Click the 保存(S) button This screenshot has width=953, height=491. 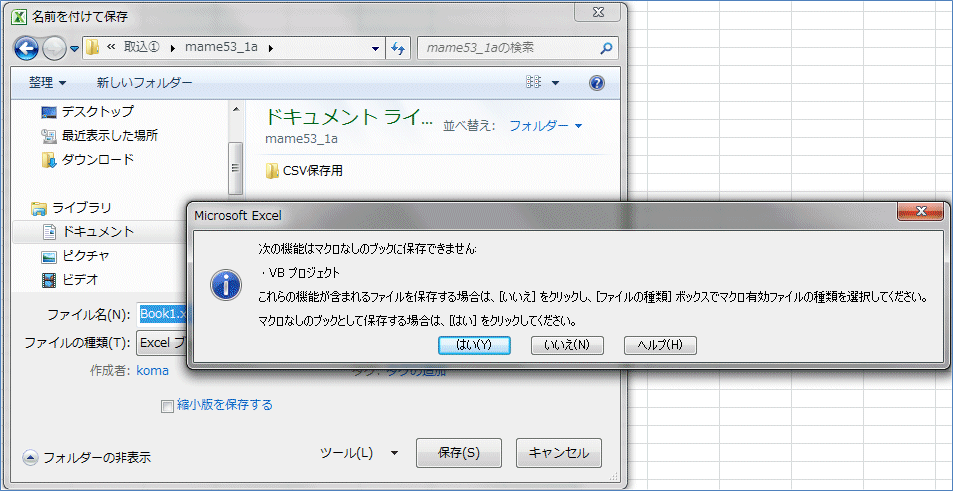tap(459, 453)
